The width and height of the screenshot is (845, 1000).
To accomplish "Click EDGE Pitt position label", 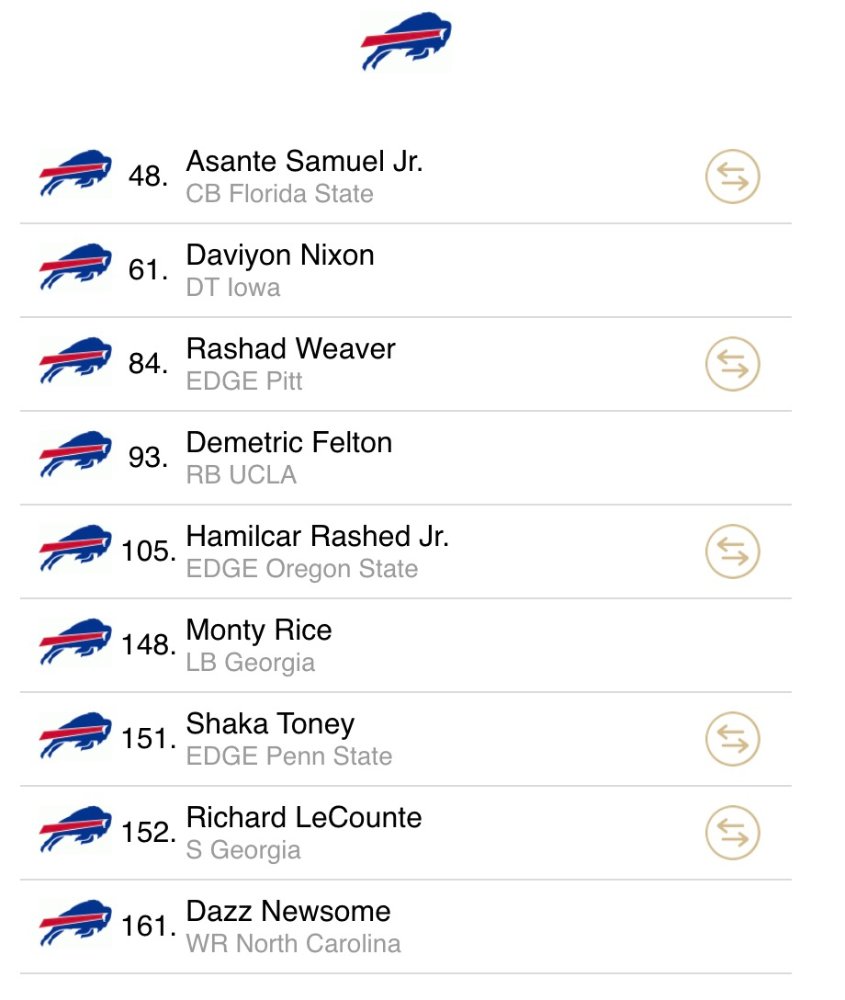I will tap(244, 381).
